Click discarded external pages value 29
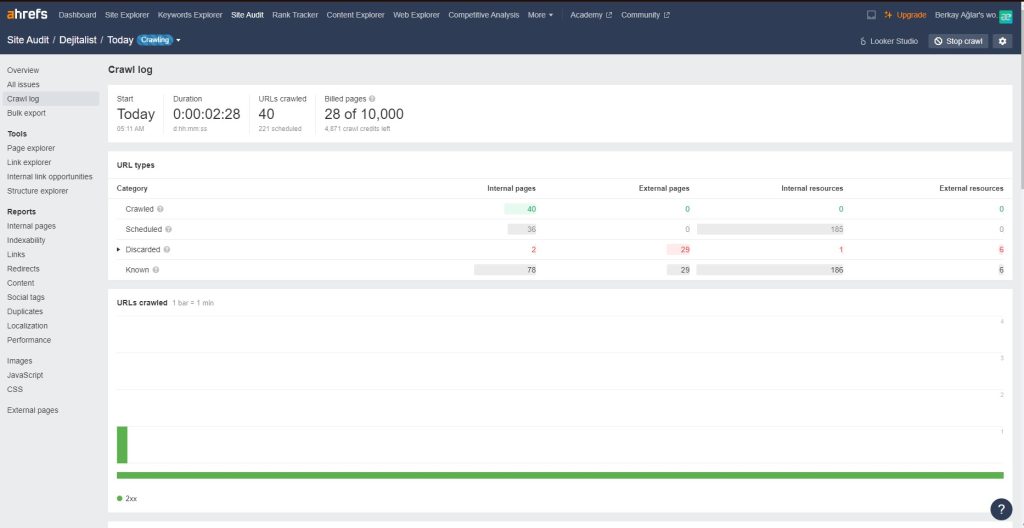 coord(685,250)
